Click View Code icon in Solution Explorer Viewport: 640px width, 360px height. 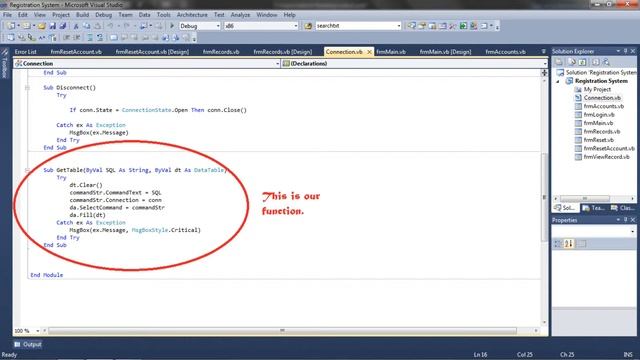tap(595, 62)
